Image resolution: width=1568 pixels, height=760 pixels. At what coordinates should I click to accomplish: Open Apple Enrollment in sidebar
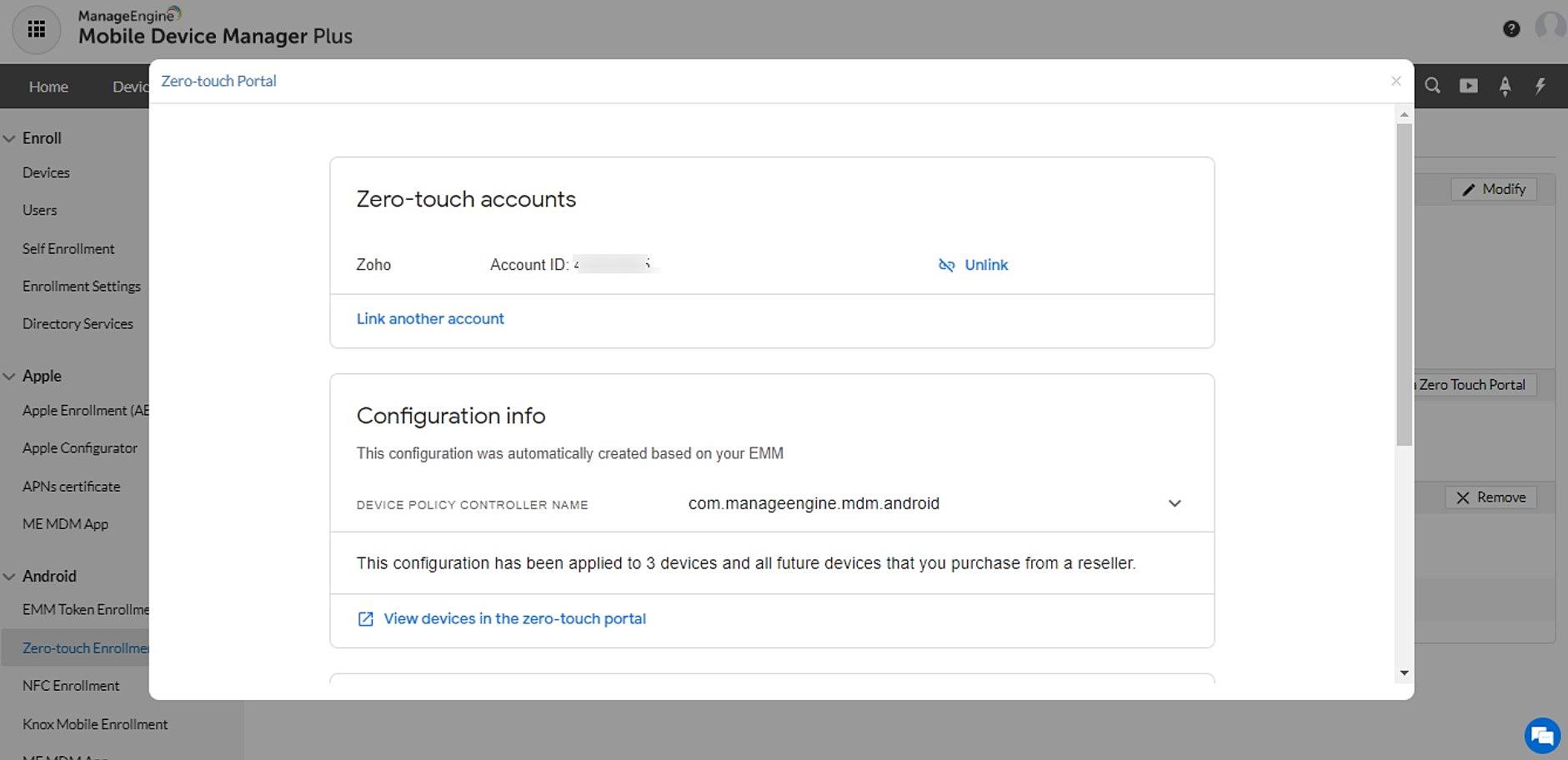tap(85, 410)
